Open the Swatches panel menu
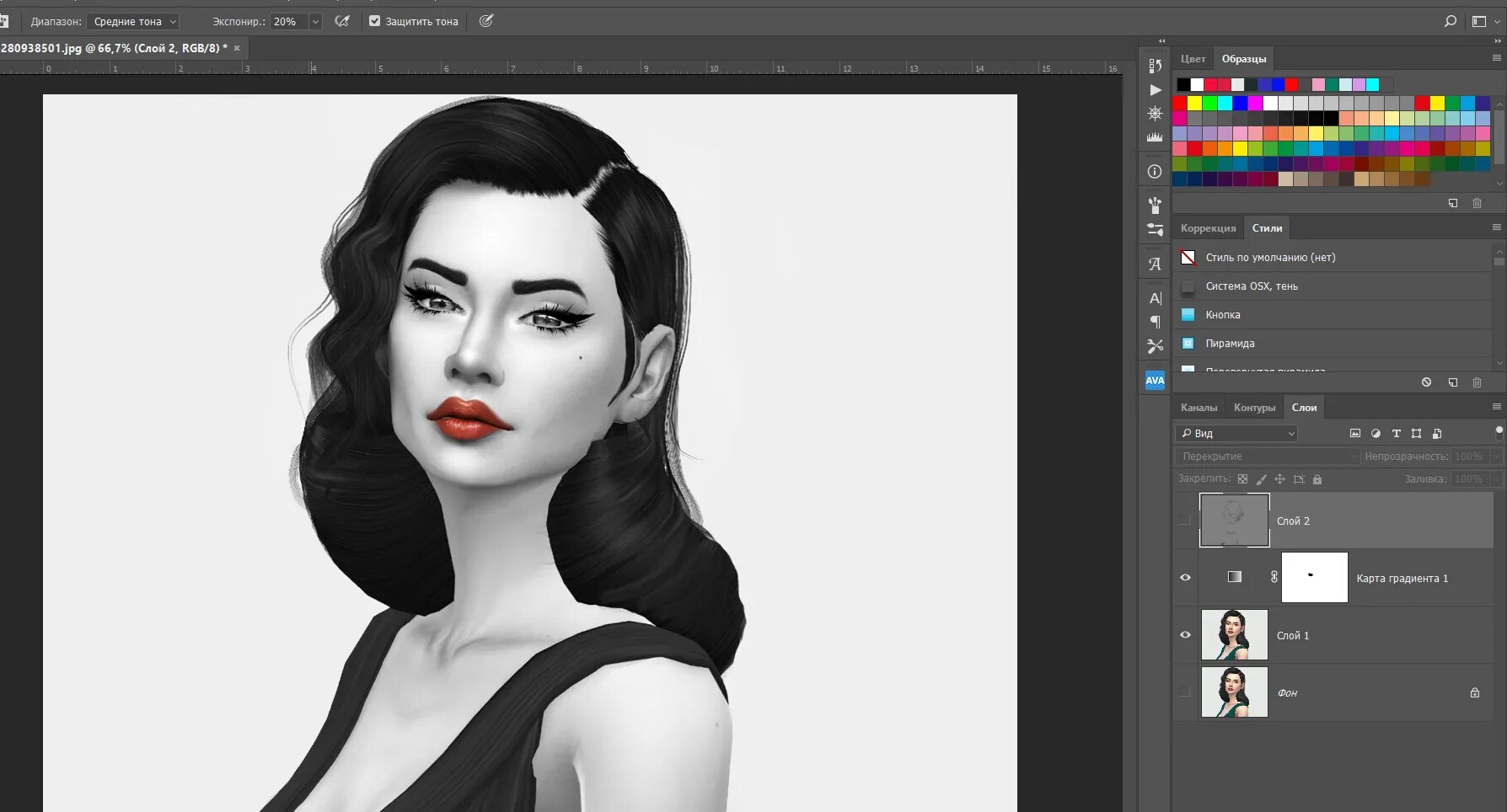Image resolution: width=1507 pixels, height=812 pixels. 1496,58
